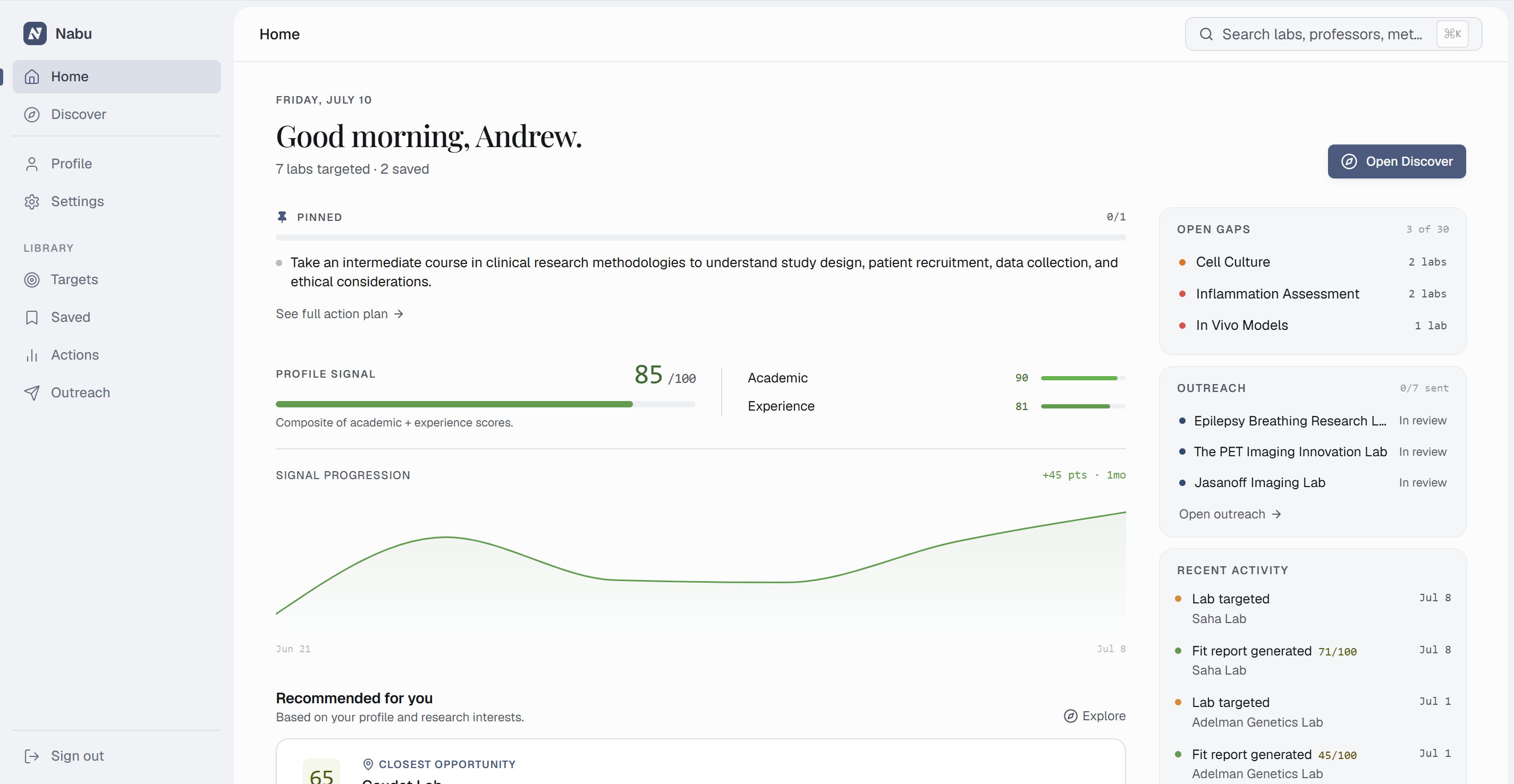Open Actions in the Library section
This screenshot has height=784, width=1514.
116,355
